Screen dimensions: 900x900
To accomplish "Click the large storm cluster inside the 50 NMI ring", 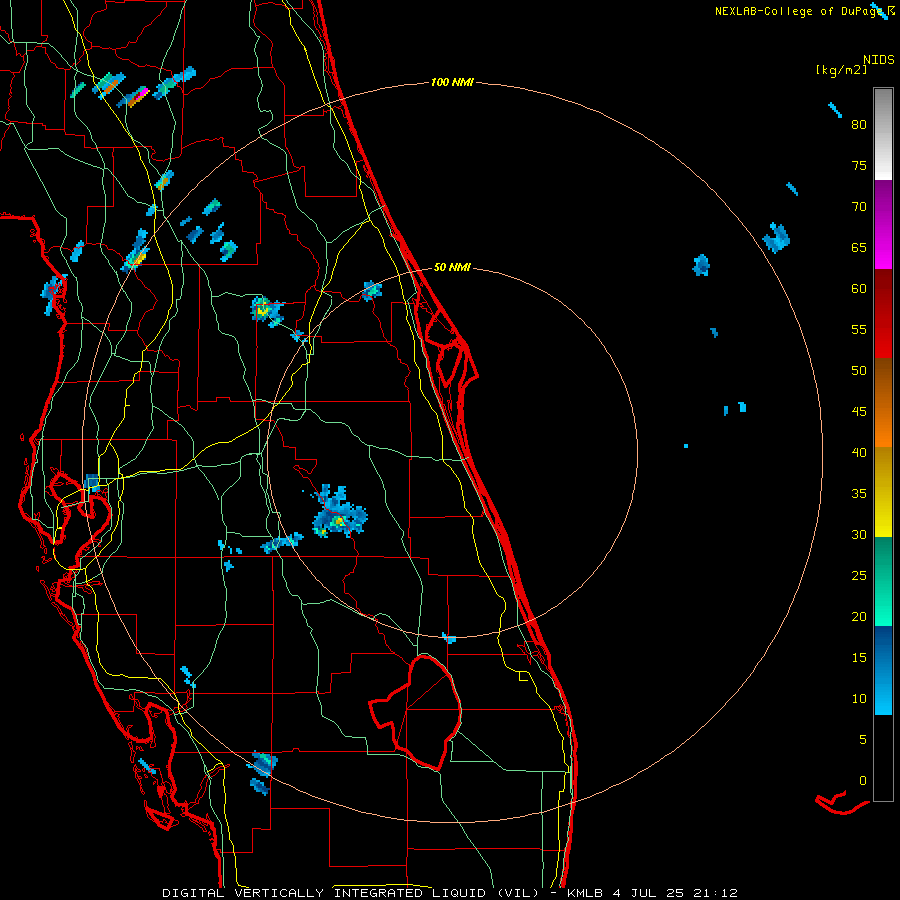I will point(339,511).
